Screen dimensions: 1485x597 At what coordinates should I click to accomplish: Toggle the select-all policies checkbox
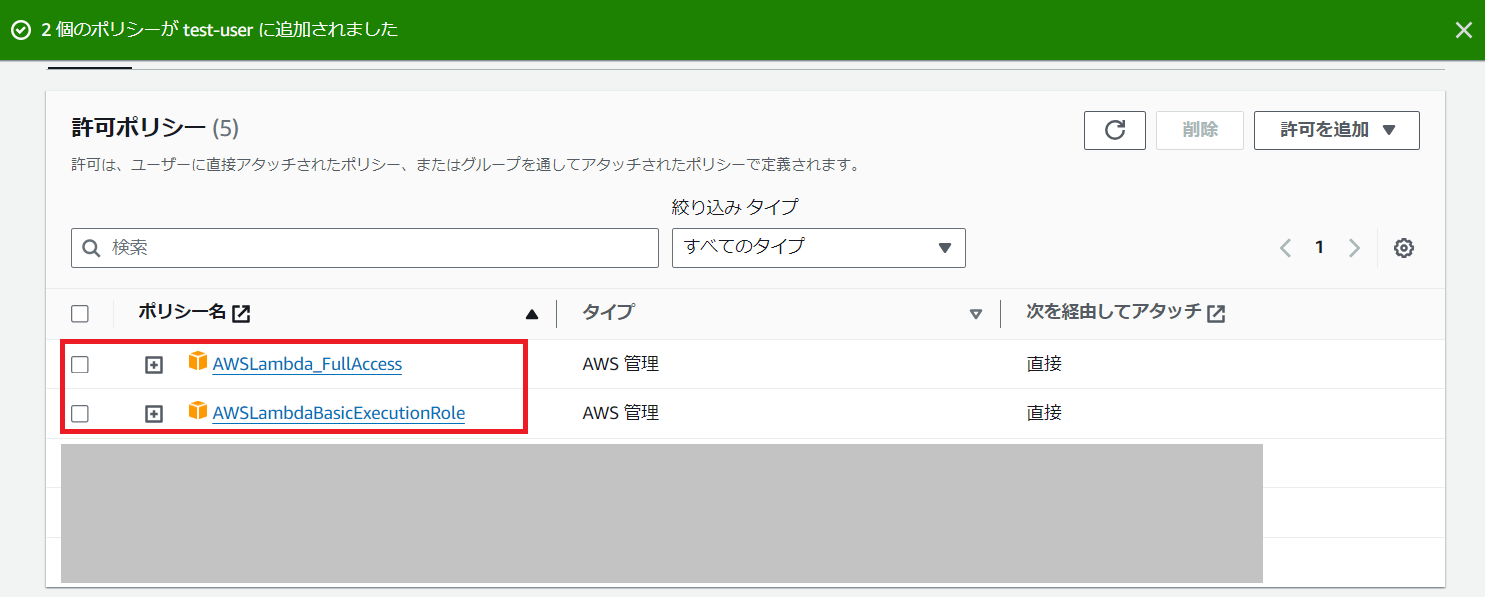(x=80, y=314)
